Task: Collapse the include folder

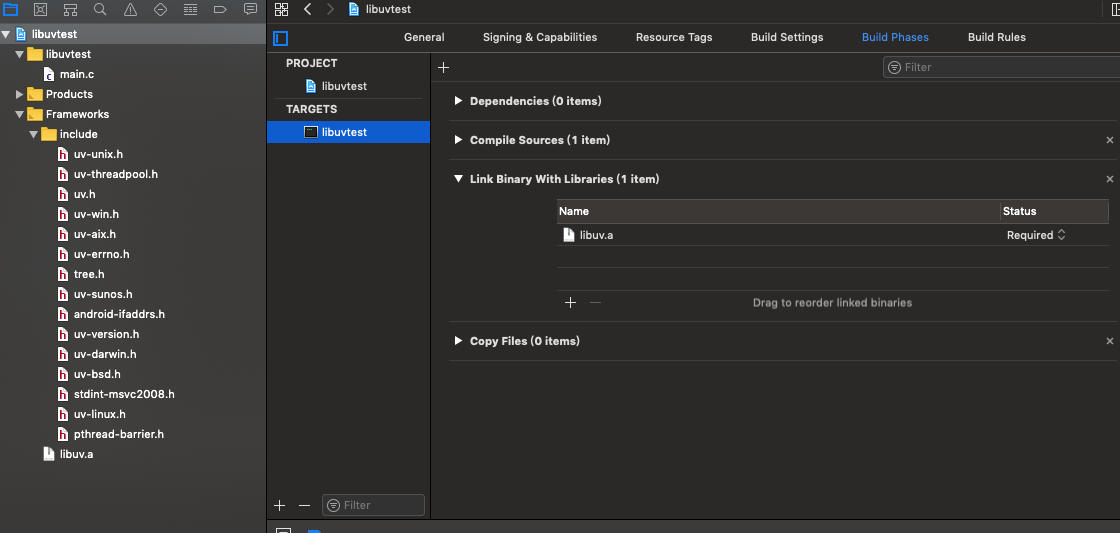Action: coord(34,134)
